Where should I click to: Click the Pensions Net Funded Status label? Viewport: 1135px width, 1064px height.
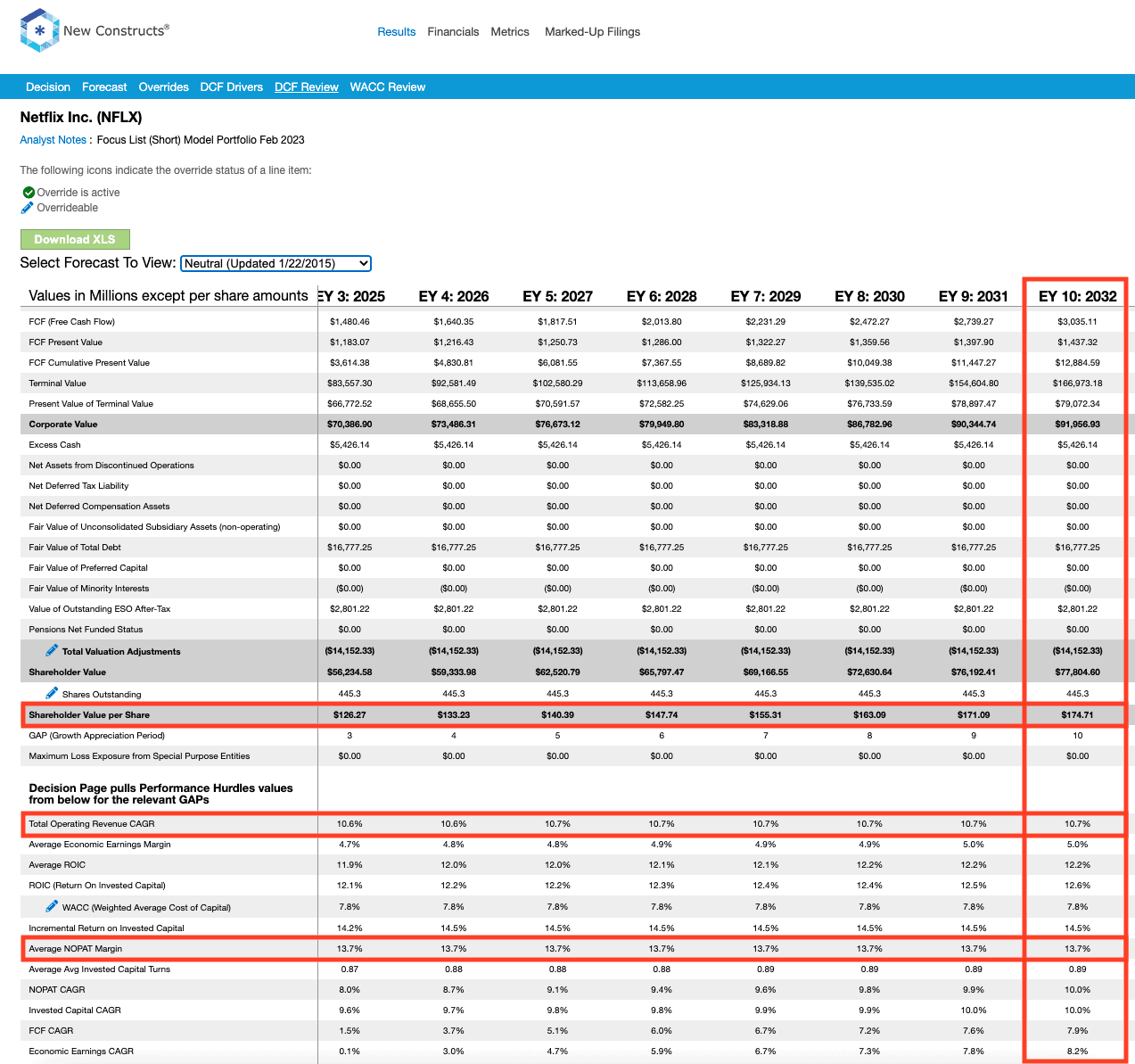tap(86, 630)
